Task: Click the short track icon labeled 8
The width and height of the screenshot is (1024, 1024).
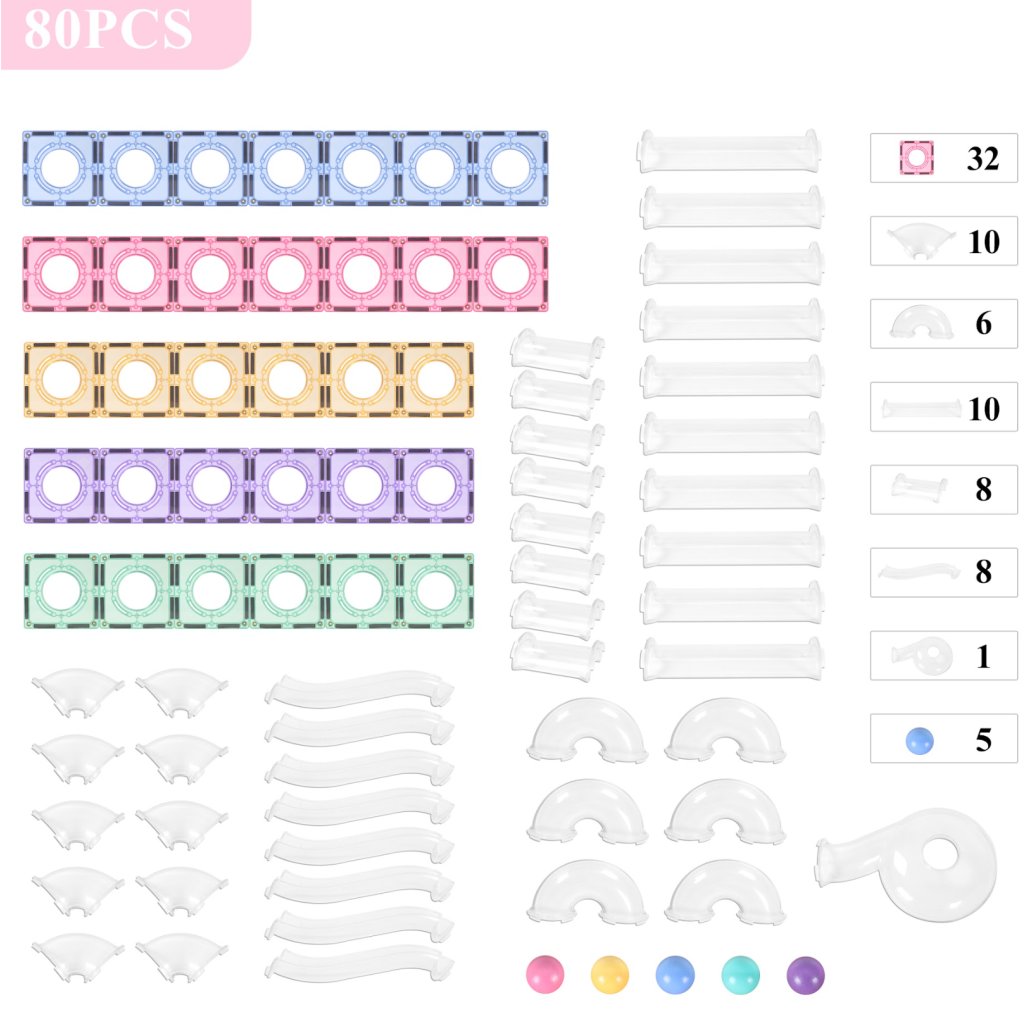Action: point(919,489)
